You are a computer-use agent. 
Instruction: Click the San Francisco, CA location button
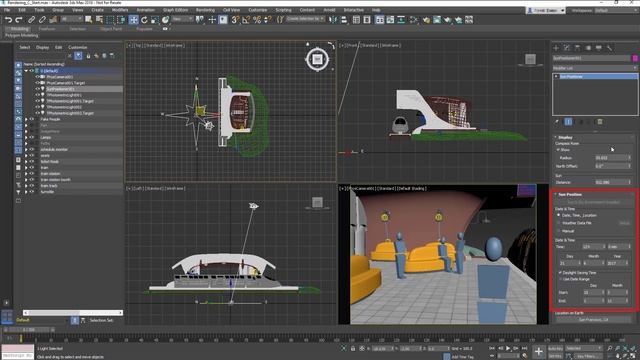click(593, 320)
